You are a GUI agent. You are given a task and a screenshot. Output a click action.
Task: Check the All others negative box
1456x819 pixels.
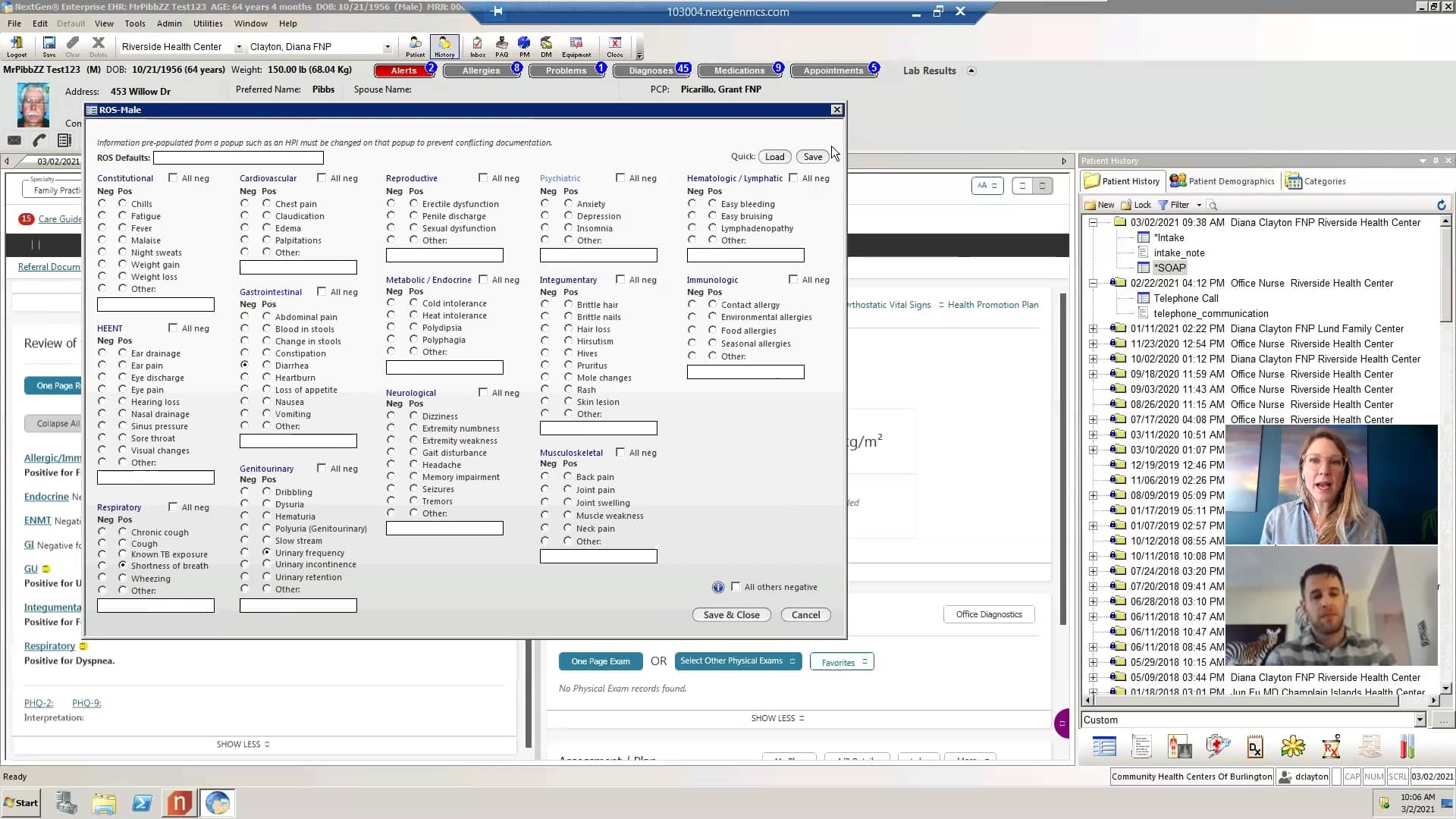coord(736,586)
